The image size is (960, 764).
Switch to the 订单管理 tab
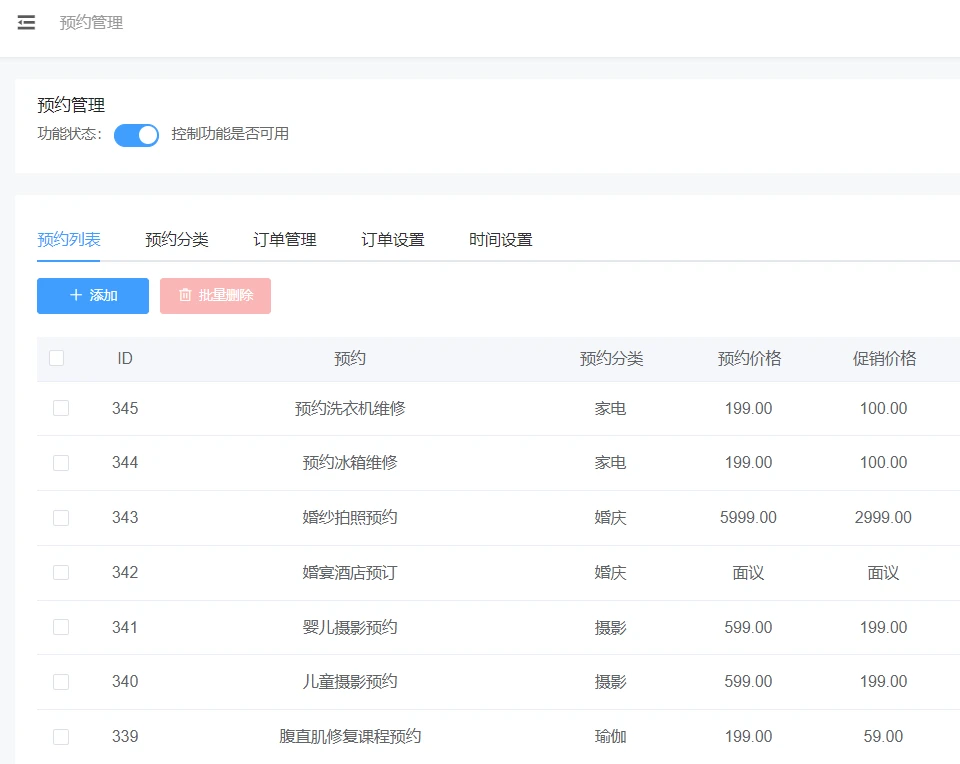click(285, 239)
